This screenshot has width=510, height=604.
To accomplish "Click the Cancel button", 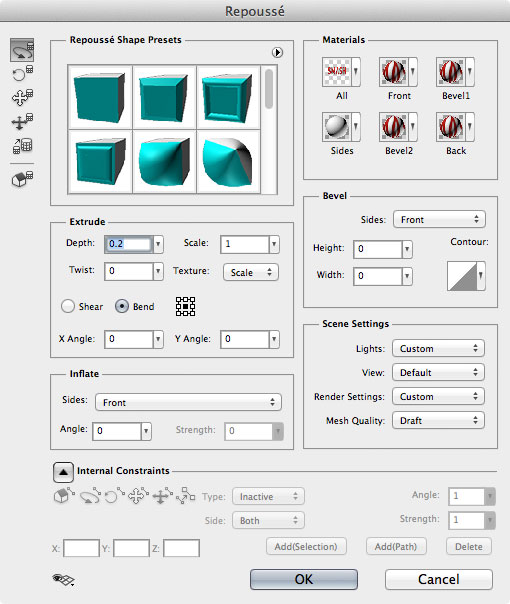I will [439, 579].
